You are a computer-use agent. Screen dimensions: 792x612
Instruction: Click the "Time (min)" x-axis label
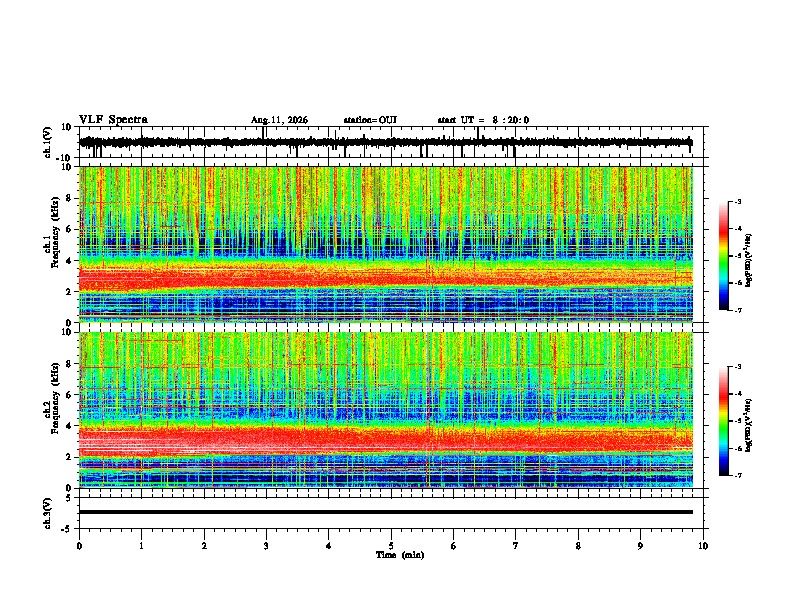click(400, 555)
